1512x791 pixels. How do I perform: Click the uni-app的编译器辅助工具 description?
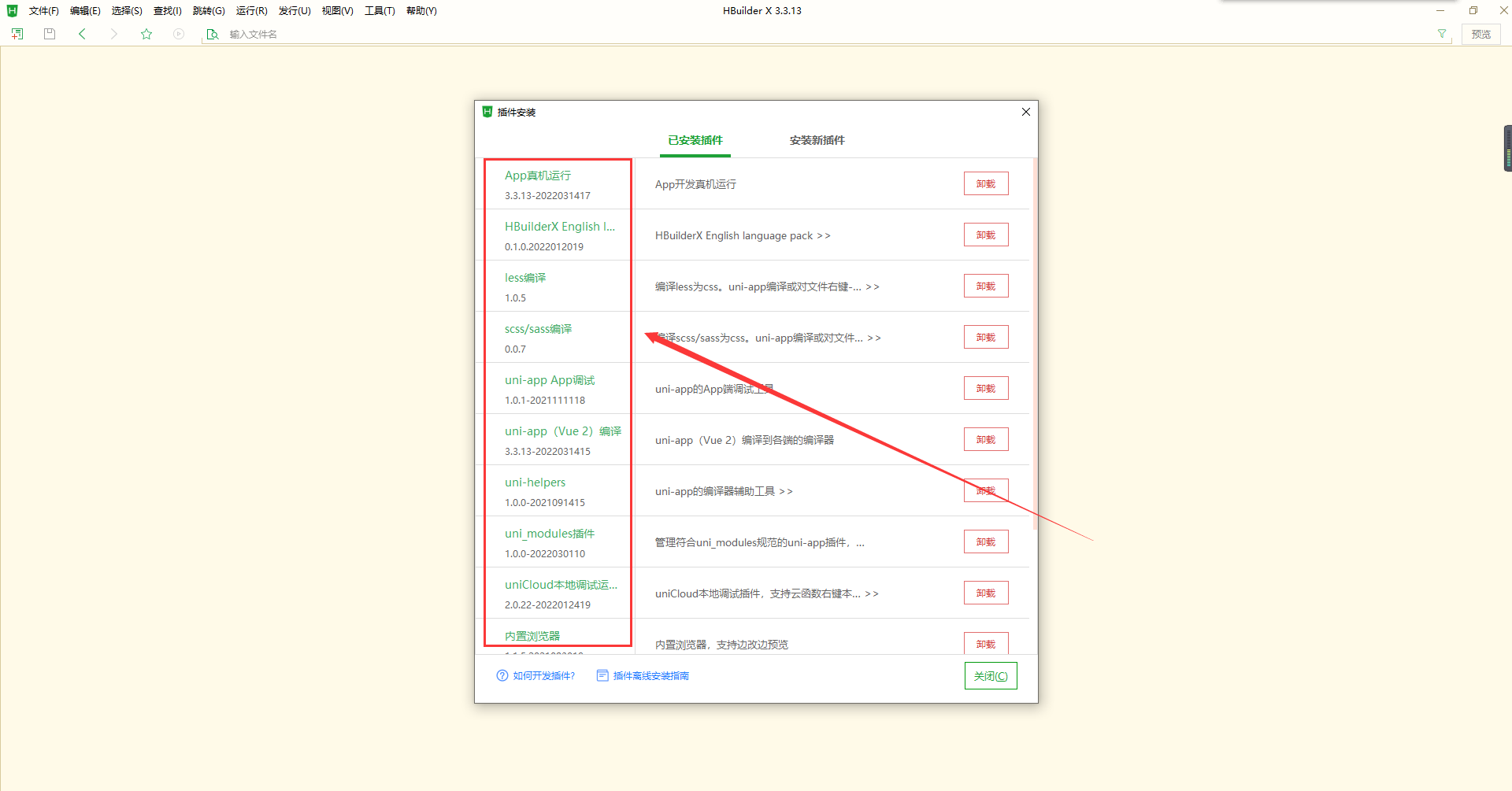[x=724, y=491]
